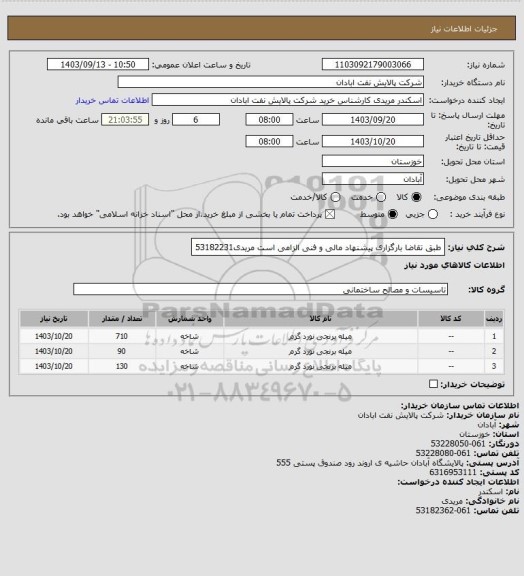Click the delivery province field خوزستان
Viewport: 524px width, 576px height.
(x=373, y=161)
